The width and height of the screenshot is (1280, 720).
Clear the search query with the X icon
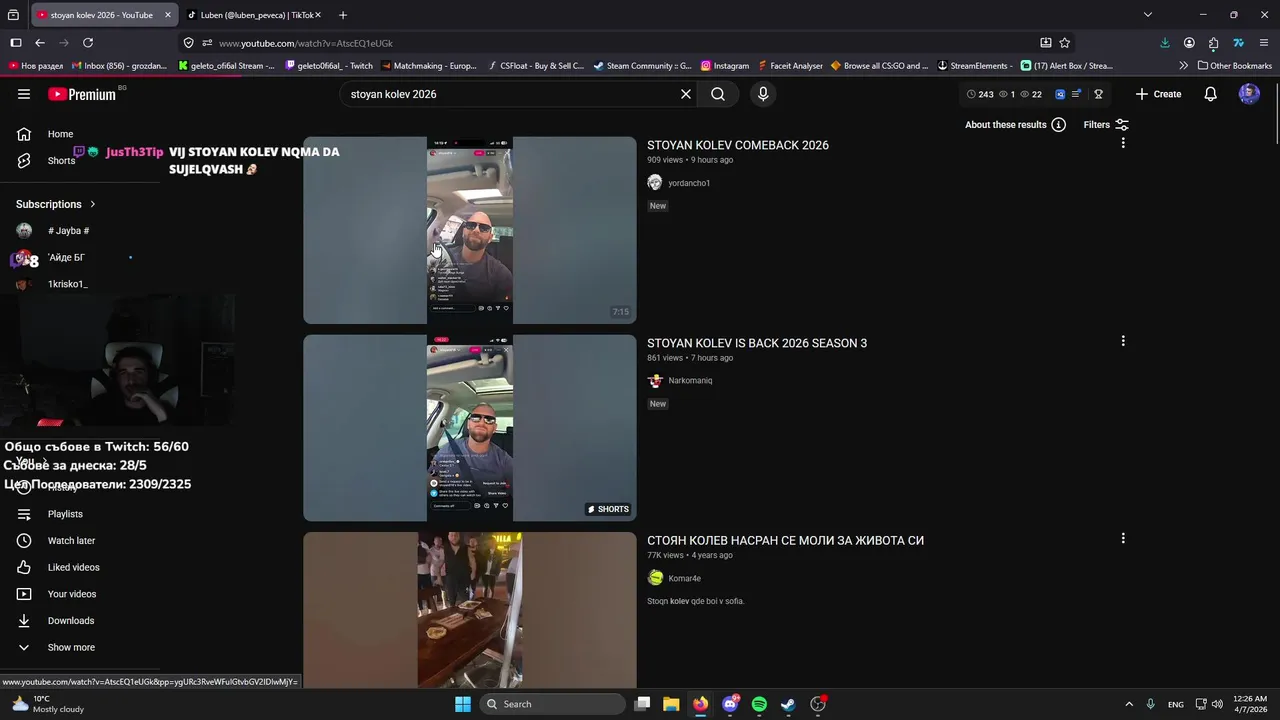686,94
